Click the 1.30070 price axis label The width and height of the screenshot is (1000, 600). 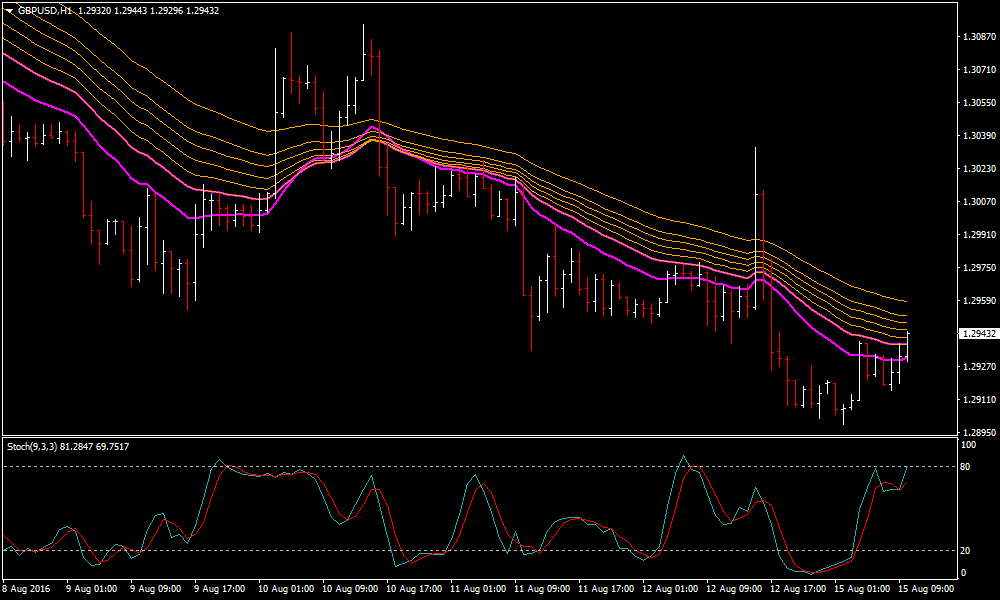977,202
